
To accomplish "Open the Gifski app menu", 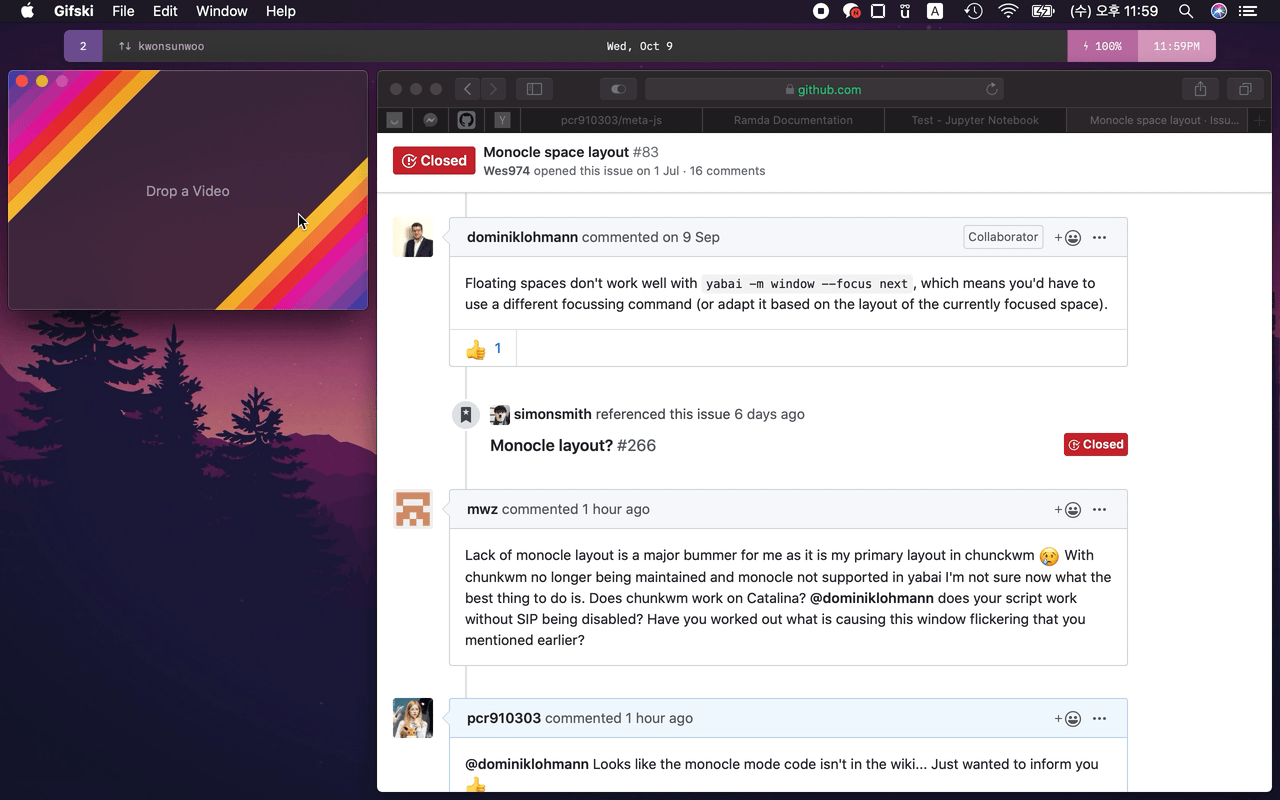I will tap(72, 11).
